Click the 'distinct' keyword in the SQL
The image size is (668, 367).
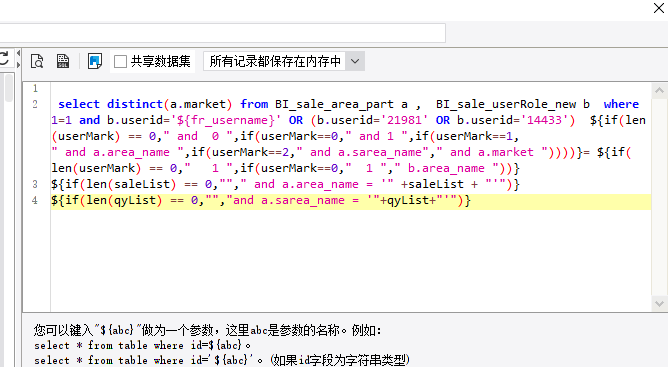(135, 104)
